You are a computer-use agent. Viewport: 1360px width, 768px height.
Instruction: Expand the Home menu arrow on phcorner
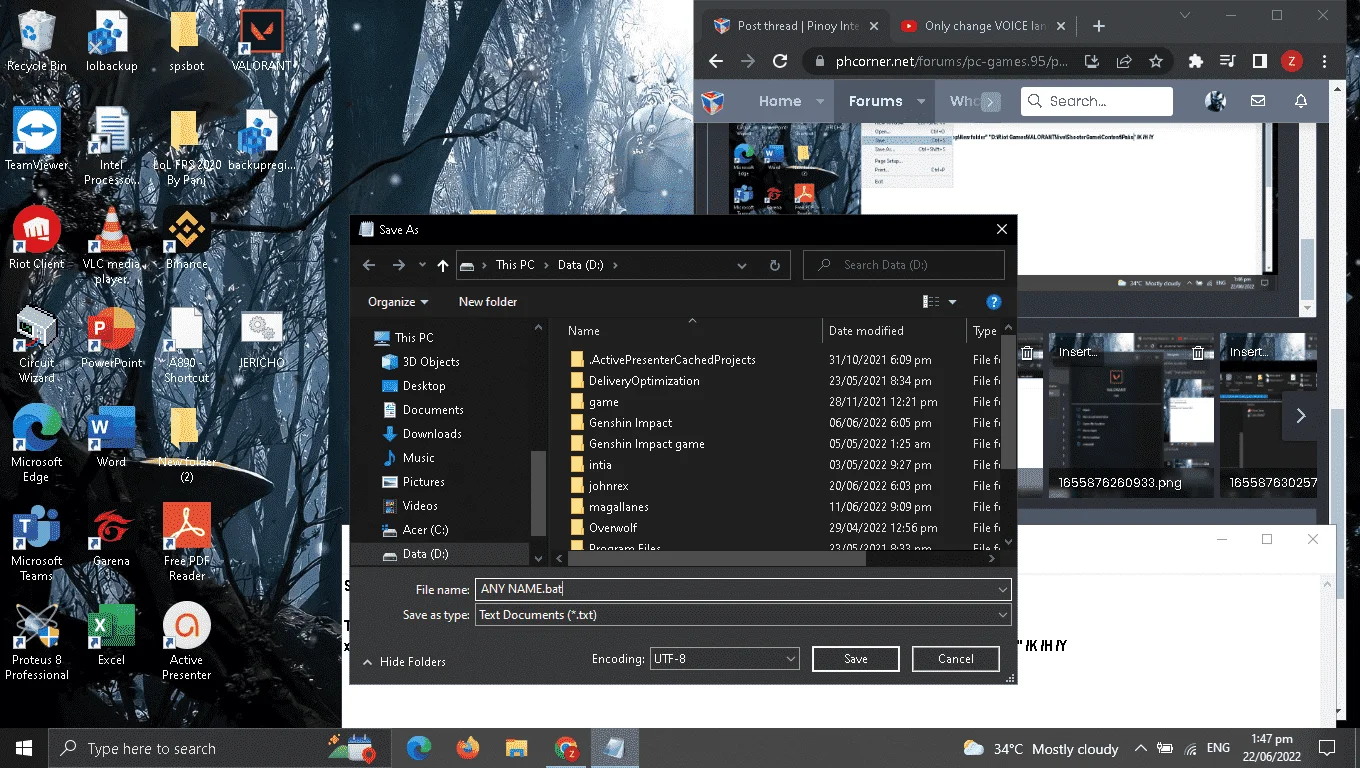click(x=820, y=101)
